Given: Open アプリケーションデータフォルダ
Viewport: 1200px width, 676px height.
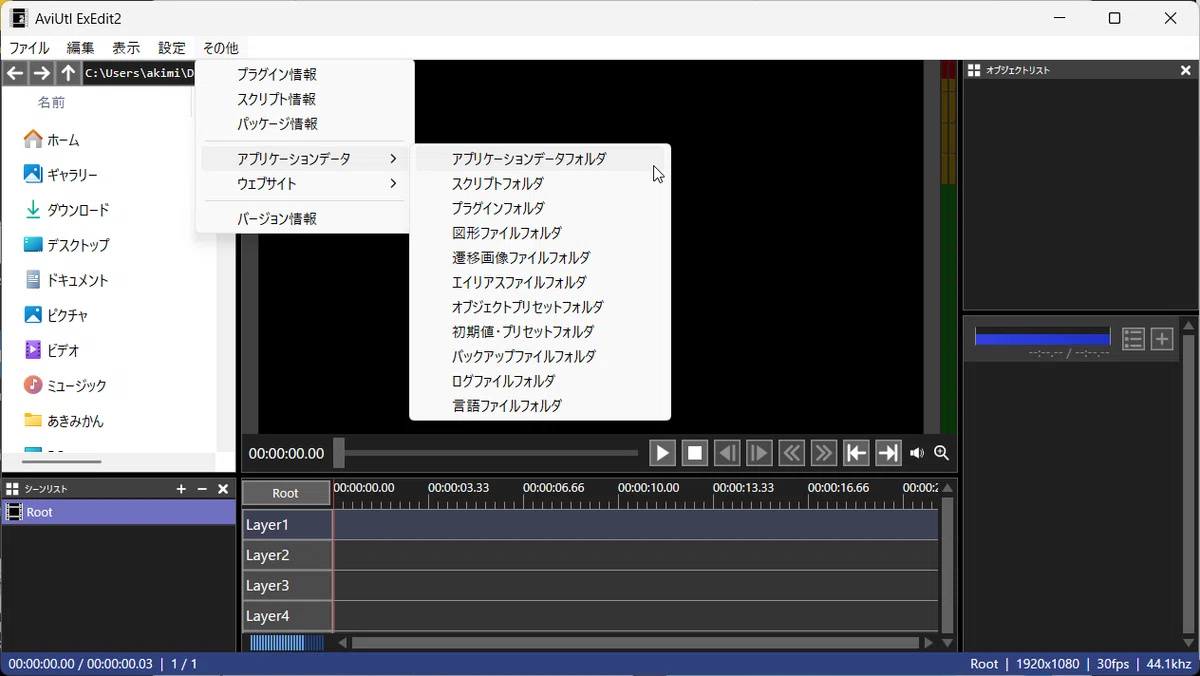Looking at the screenshot, I should [x=540, y=159].
